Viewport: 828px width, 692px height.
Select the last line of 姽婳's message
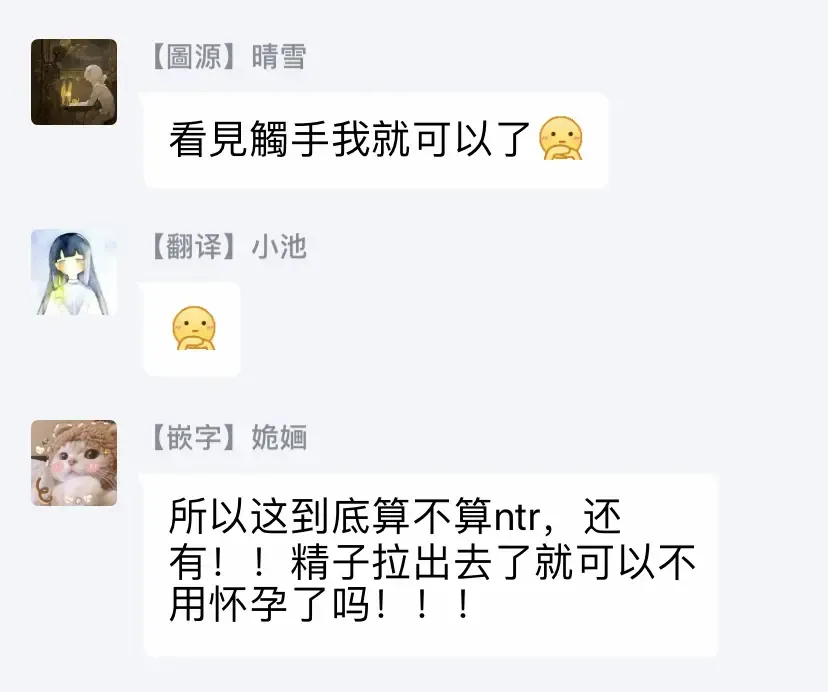coord(319,605)
